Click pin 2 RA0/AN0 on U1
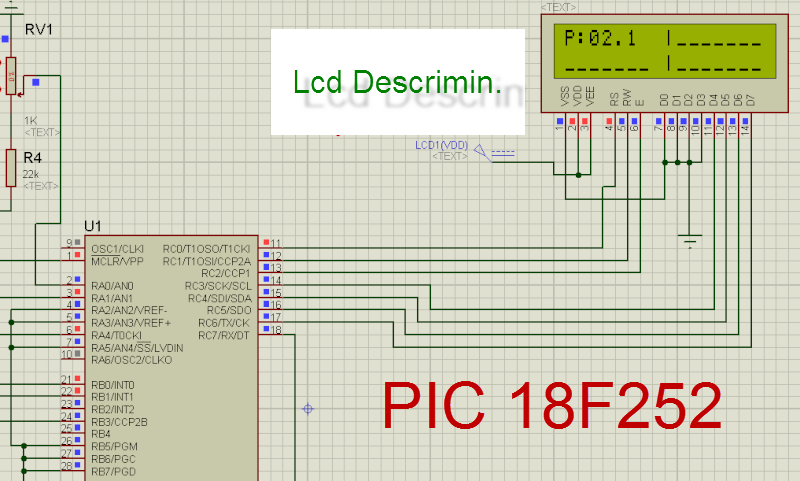The height and width of the screenshot is (481, 800). (72, 280)
